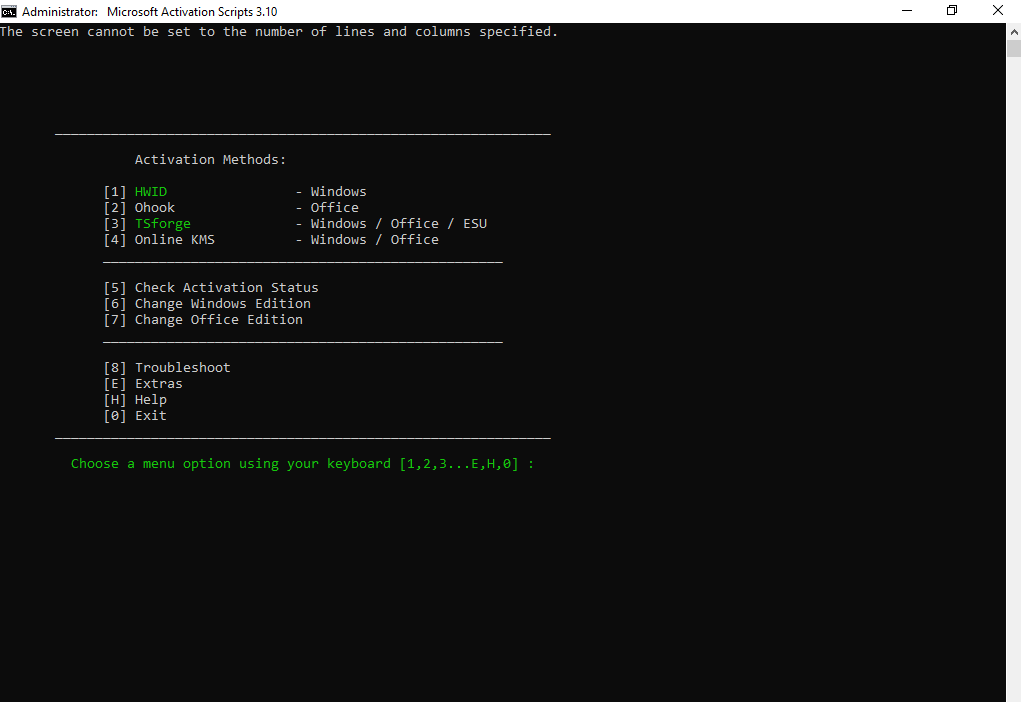Click the screen size error message
The width and height of the screenshot is (1021, 702).
[x=279, y=31]
